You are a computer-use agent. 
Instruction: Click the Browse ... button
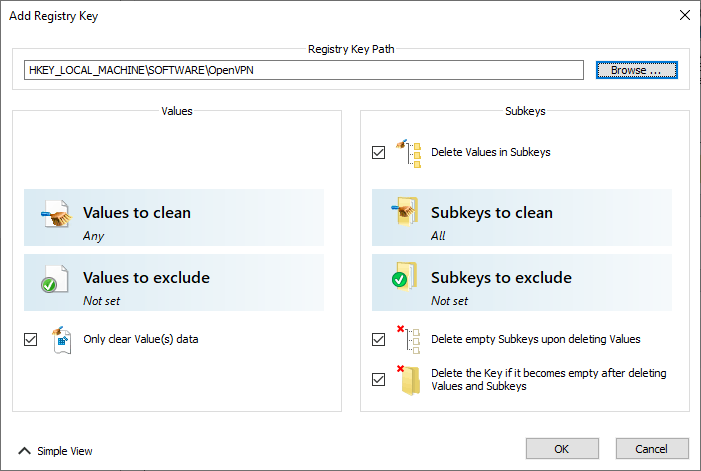tap(637, 70)
